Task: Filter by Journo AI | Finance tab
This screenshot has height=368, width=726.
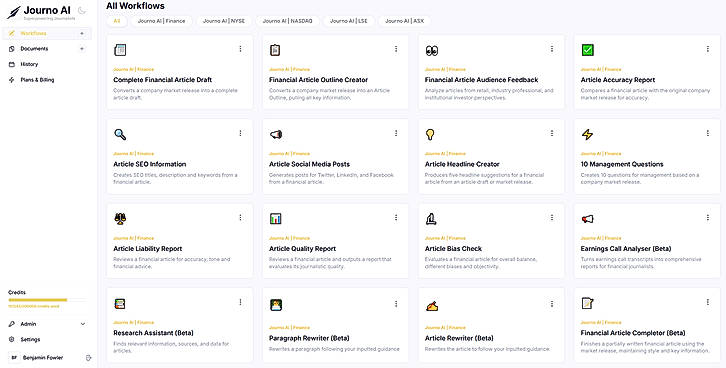Action: (161, 21)
